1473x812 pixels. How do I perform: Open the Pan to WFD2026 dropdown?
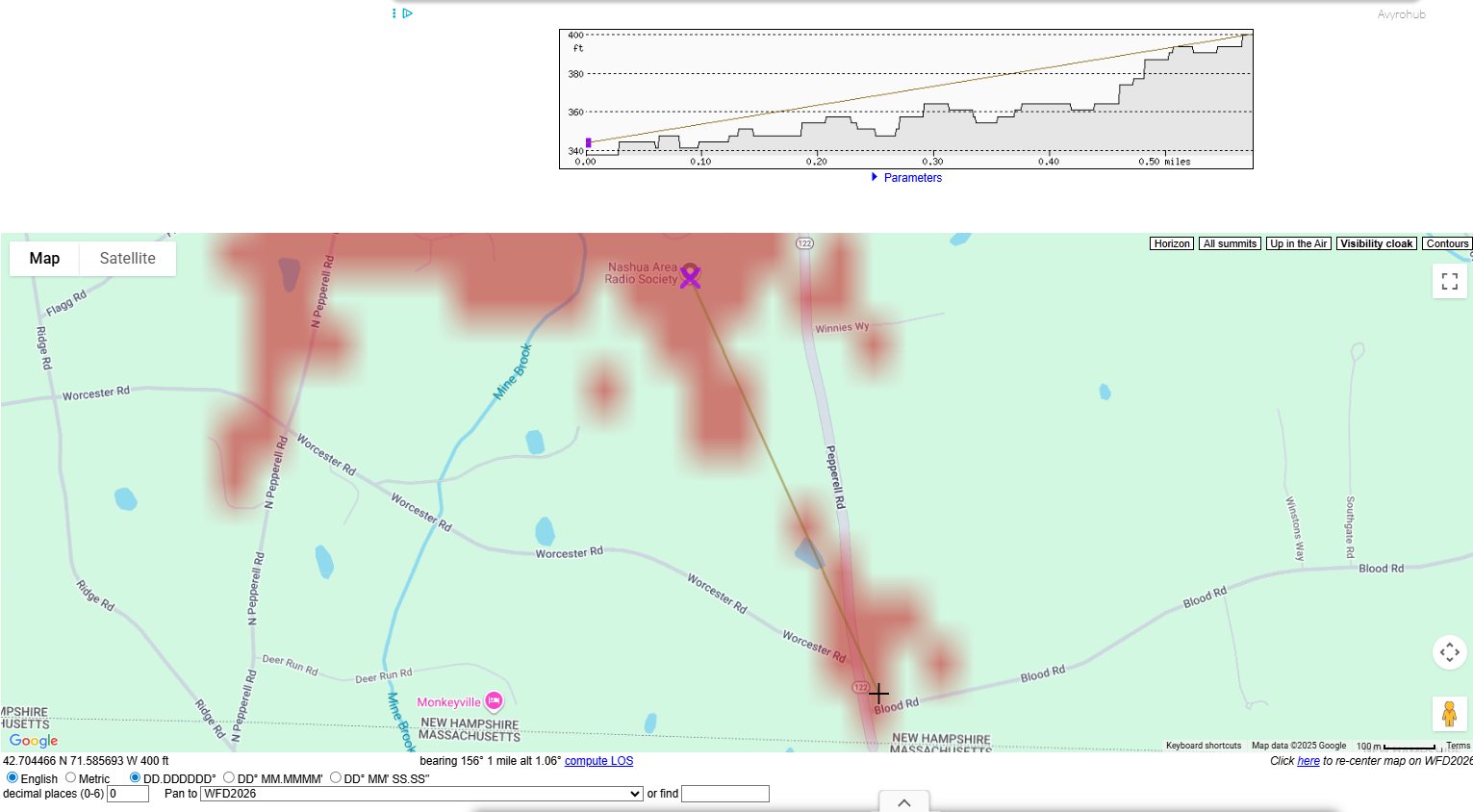[421, 794]
